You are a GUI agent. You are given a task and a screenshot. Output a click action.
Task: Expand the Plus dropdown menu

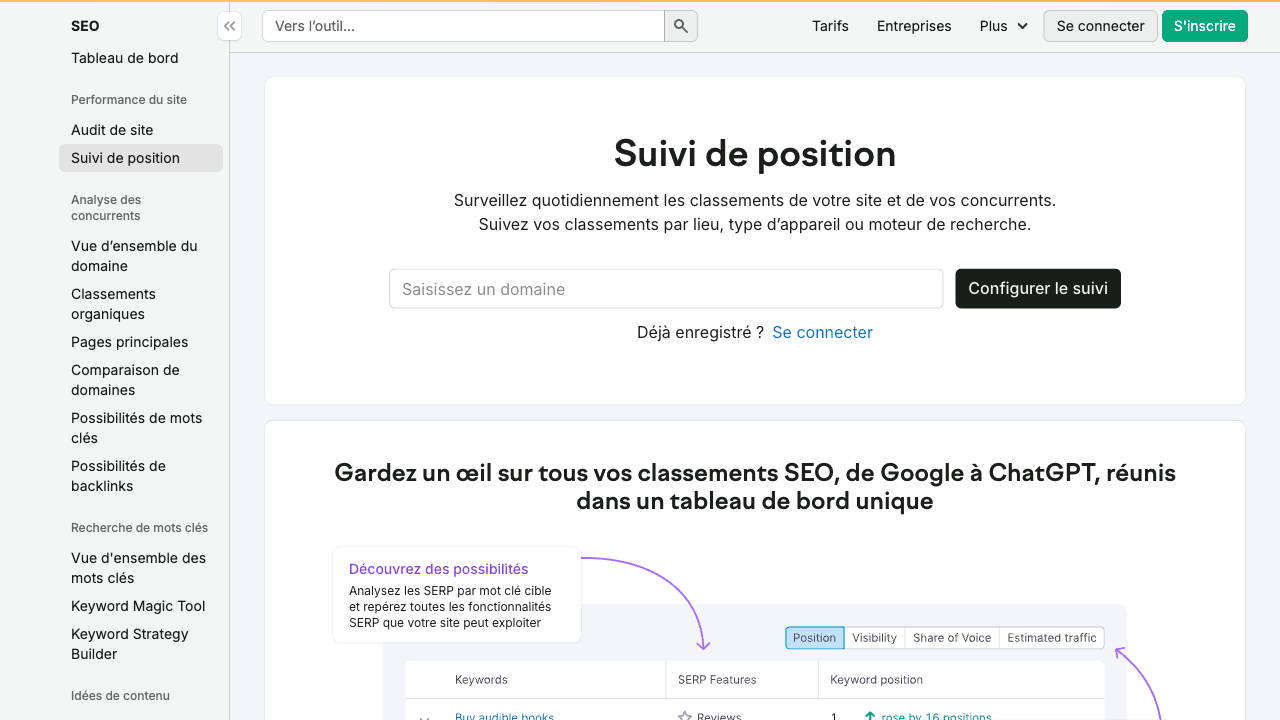click(1004, 26)
